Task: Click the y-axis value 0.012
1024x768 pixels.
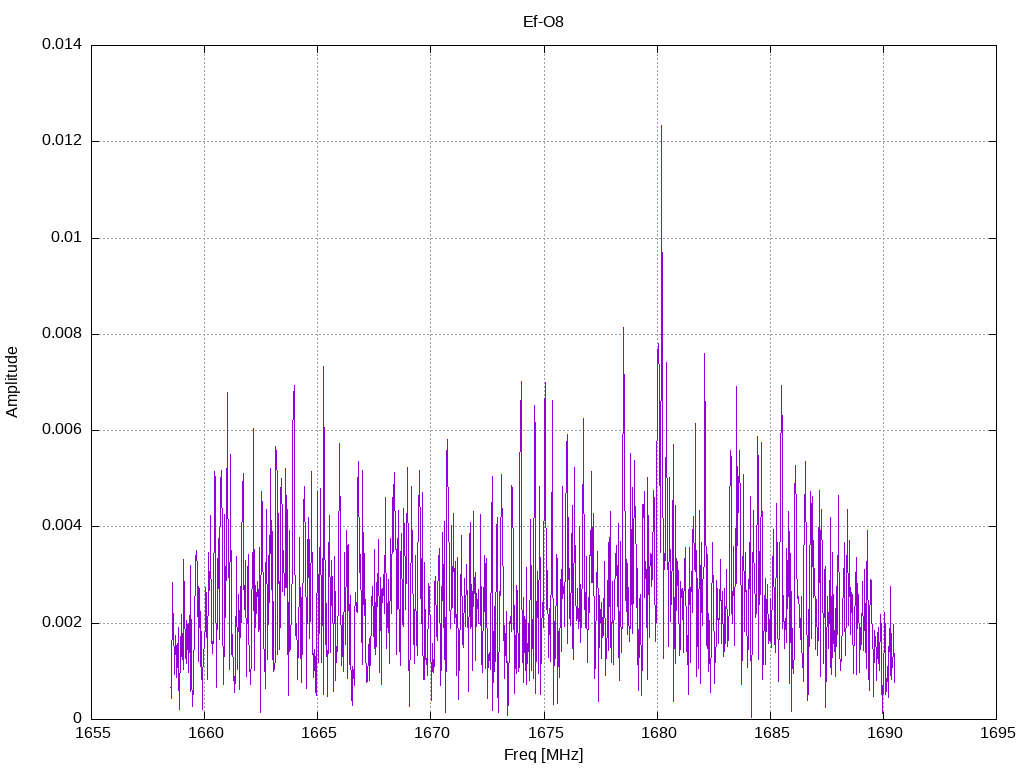Action: pyautogui.click(x=62, y=140)
